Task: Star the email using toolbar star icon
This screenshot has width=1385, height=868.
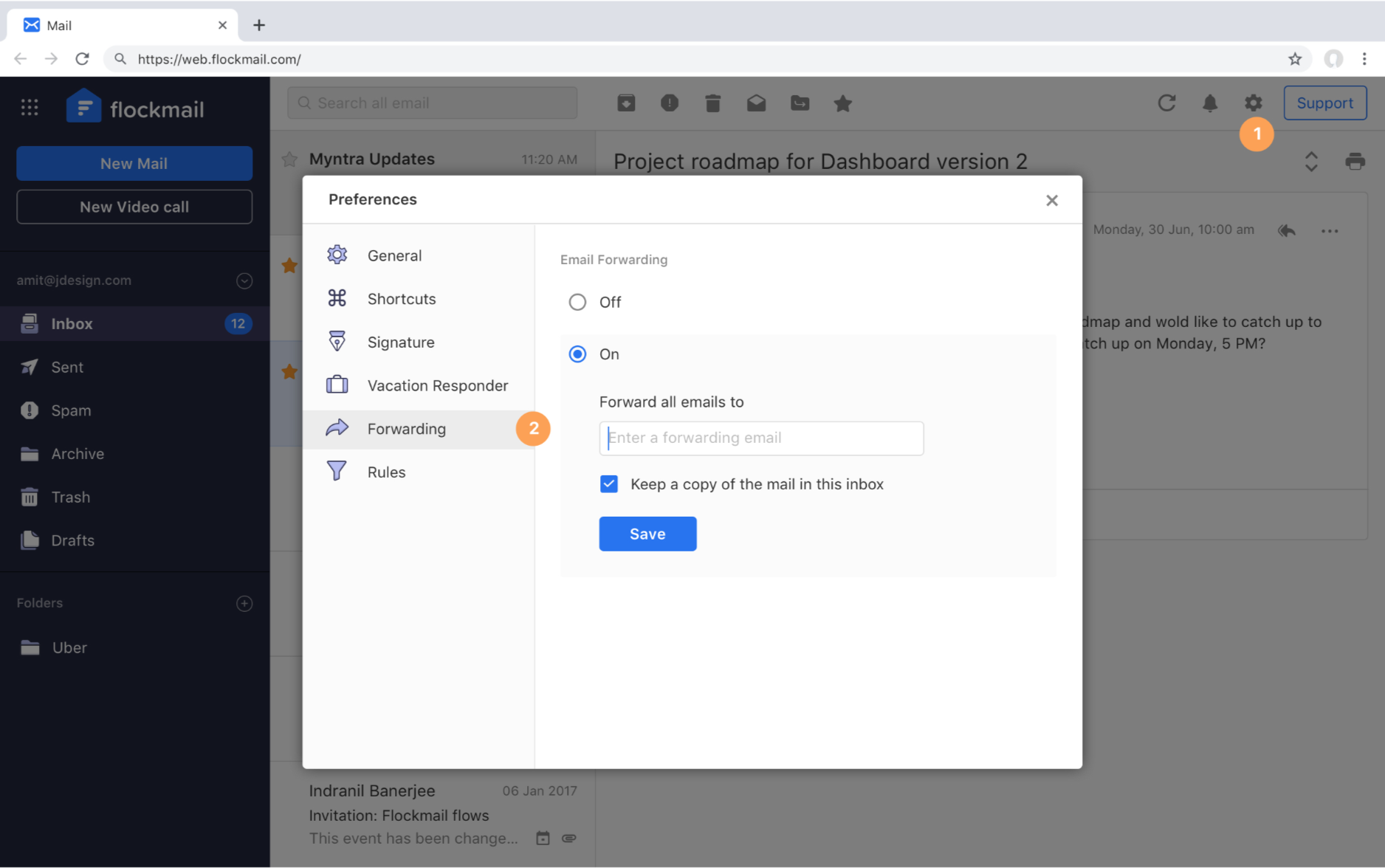Action: click(842, 103)
